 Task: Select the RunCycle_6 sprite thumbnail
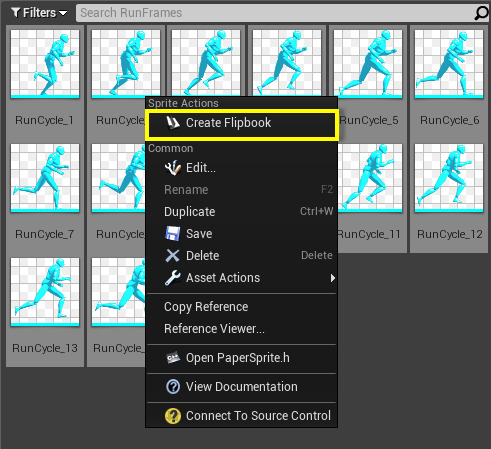(449, 64)
